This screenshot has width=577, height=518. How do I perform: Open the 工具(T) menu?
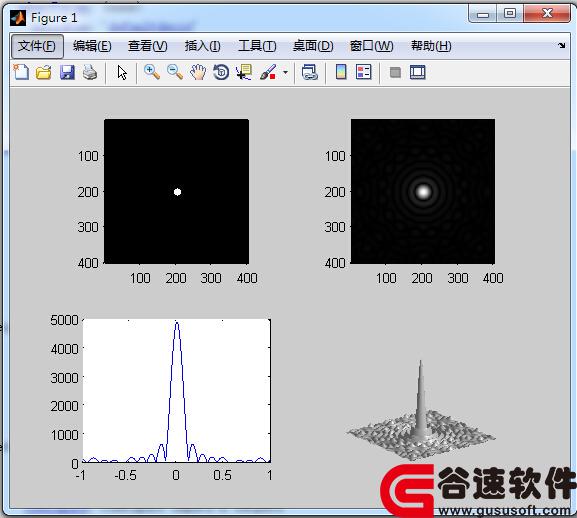click(x=257, y=46)
